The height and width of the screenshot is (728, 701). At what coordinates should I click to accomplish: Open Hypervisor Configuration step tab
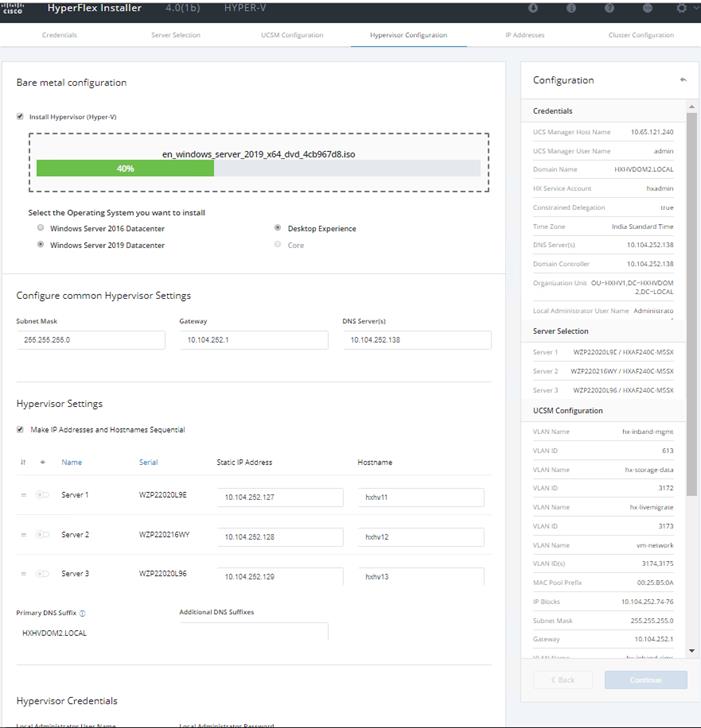[x=409, y=35]
